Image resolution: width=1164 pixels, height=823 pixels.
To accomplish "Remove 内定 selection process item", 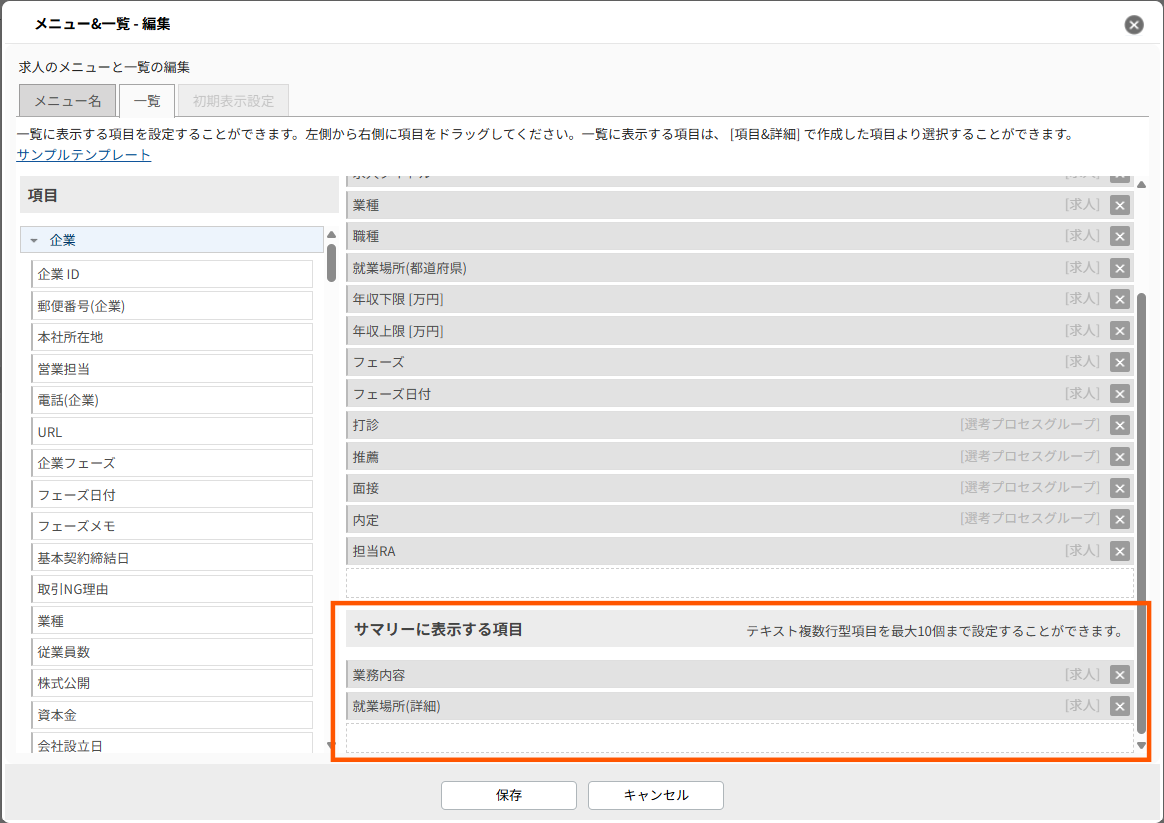I will tap(1119, 519).
